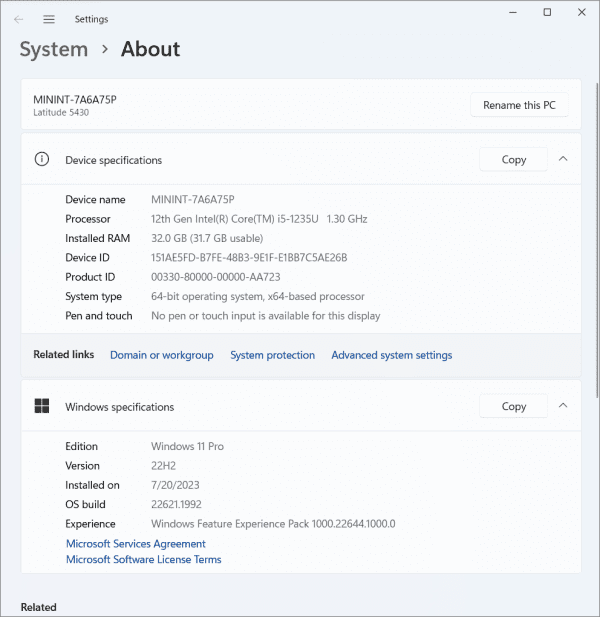Viewport: 600px width, 617px height.
Task: Minimize the Settings window
Action: pyautogui.click(x=513, y=13)
